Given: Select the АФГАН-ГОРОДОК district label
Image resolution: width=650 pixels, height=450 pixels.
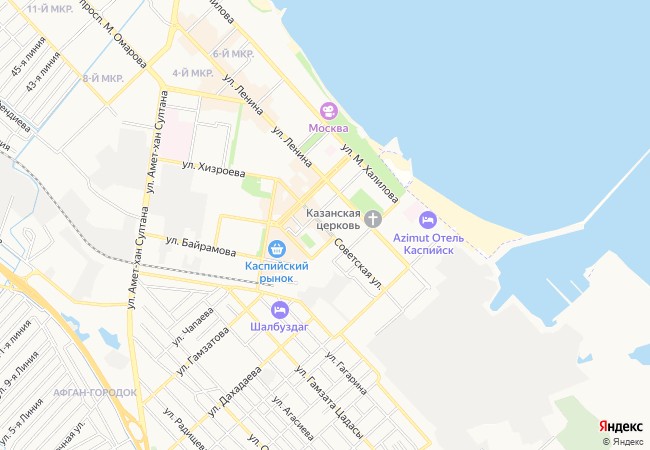Looking at the screenshot, I should pyautogui.click(x=95, y=392).
